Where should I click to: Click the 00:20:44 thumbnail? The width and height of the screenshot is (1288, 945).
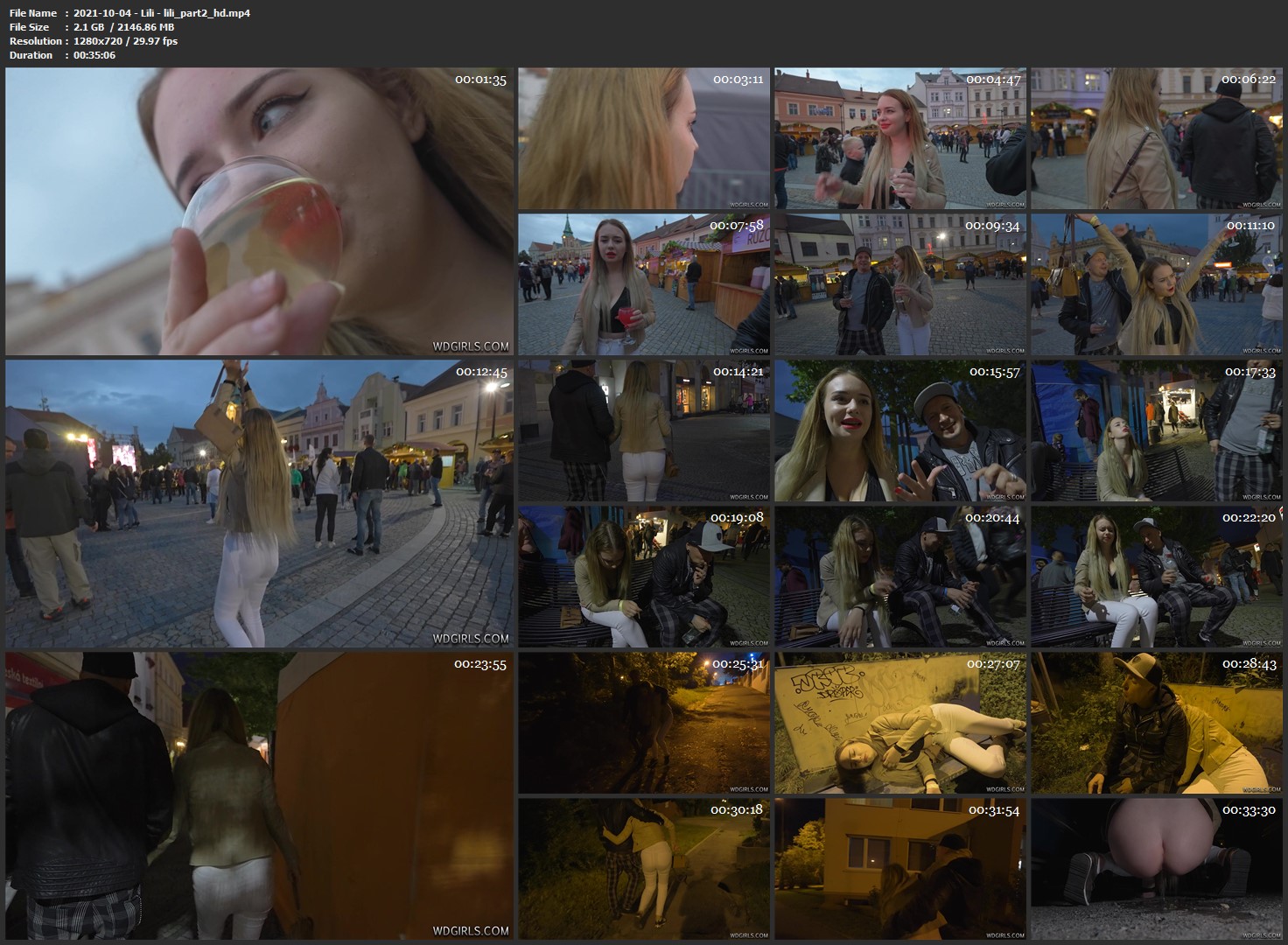click(899, 576)
